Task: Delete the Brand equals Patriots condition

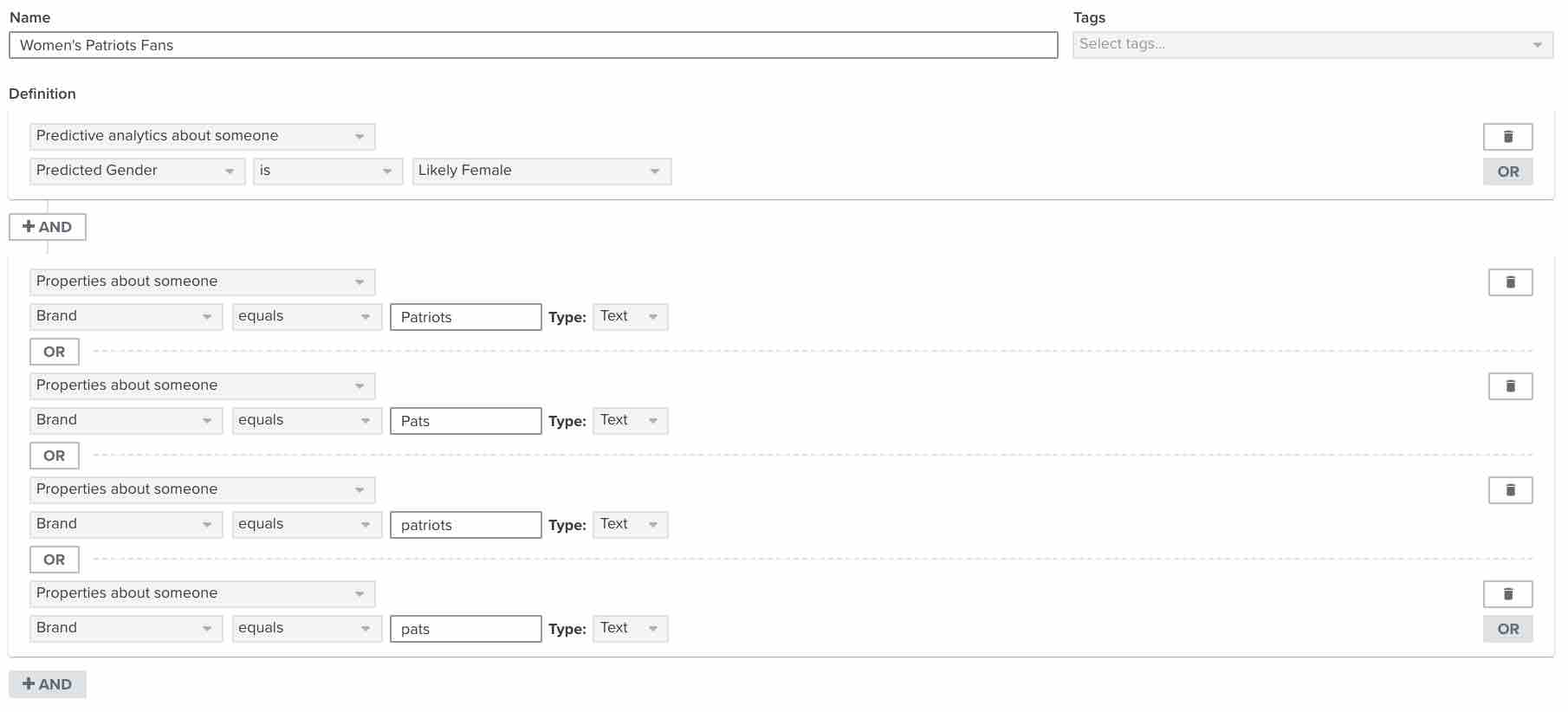Action: click(x=1510, y=282)
